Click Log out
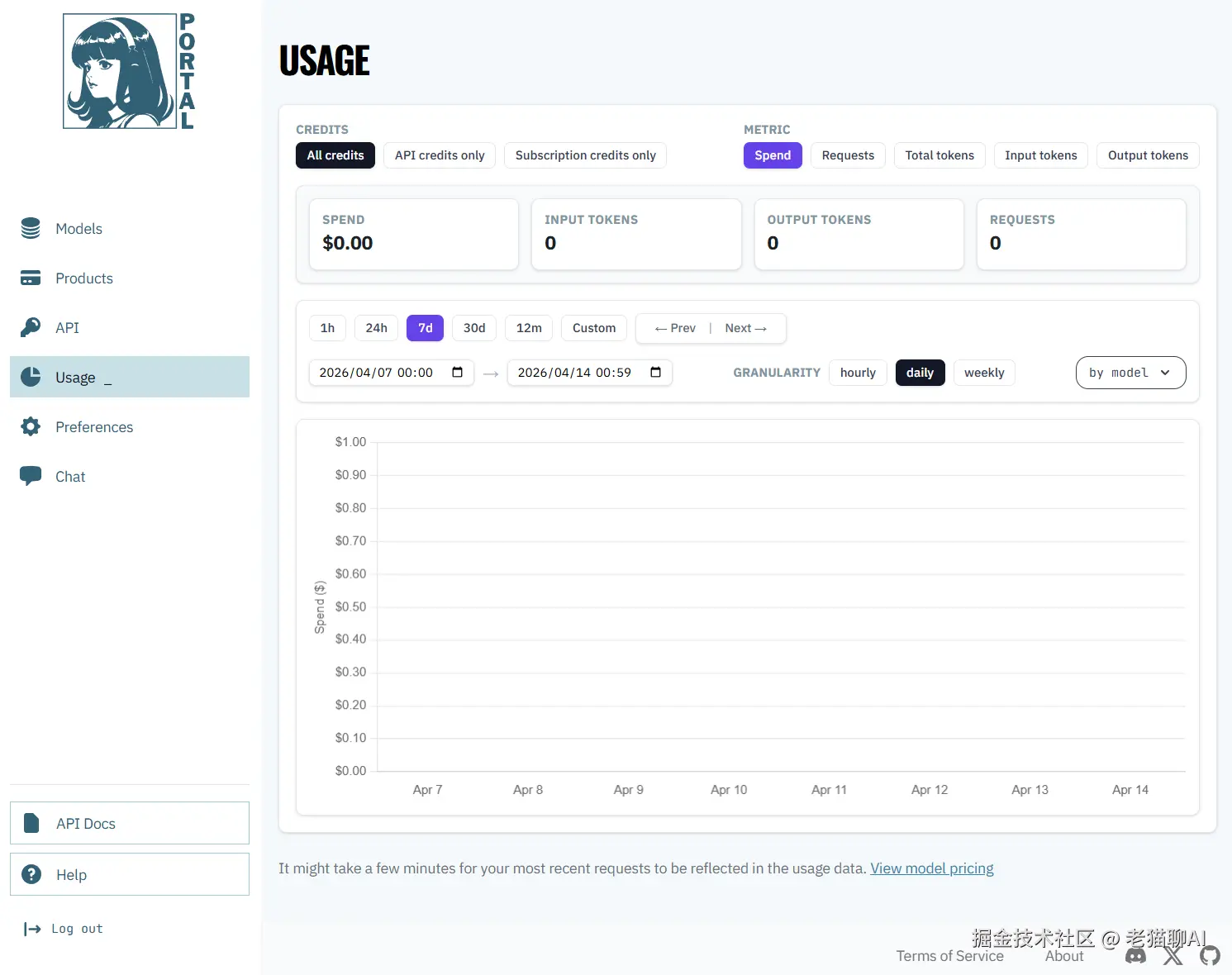 coord(64,929)
